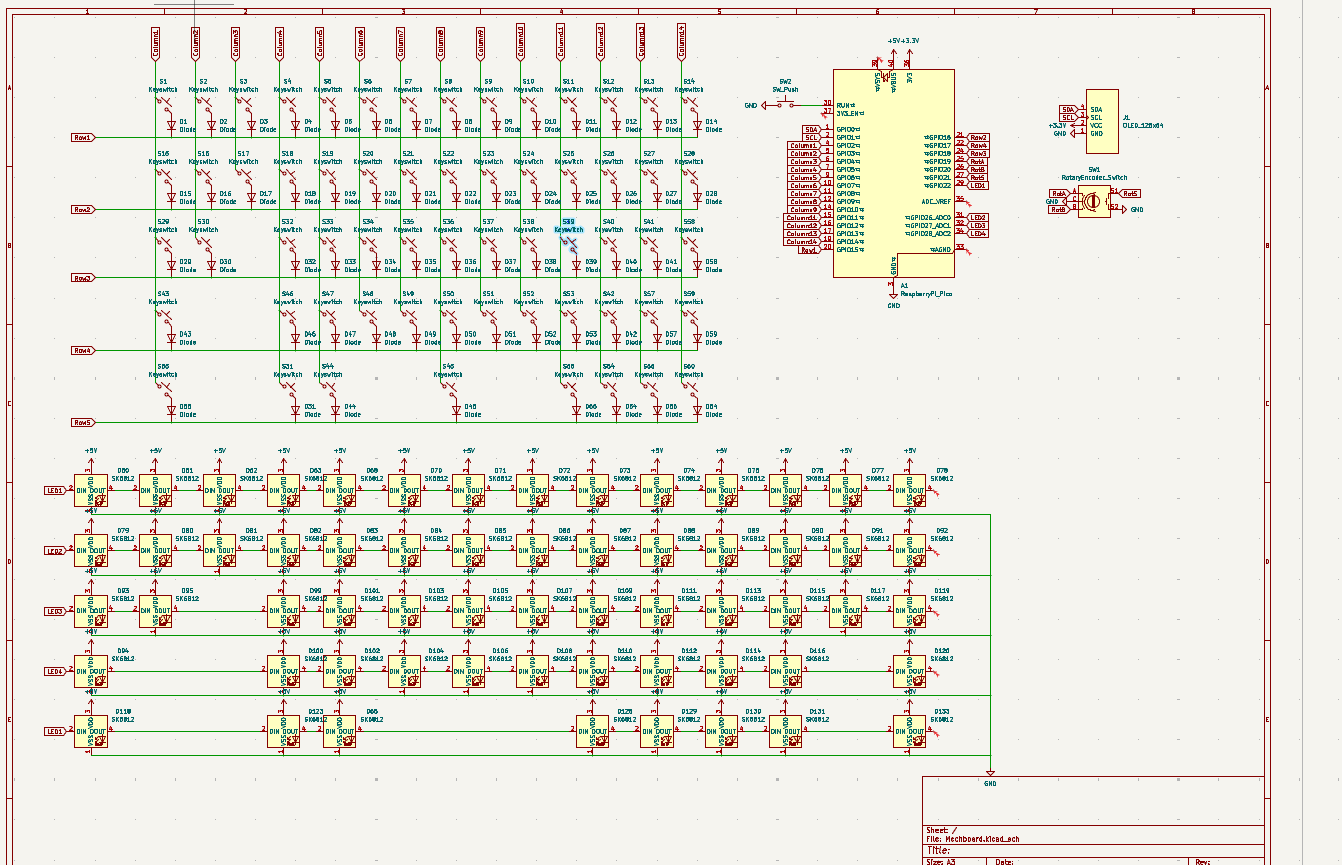Select the SW1 rotary encoder symbol
This screenshot has height=865, width=1342.
coord(1094,201)
